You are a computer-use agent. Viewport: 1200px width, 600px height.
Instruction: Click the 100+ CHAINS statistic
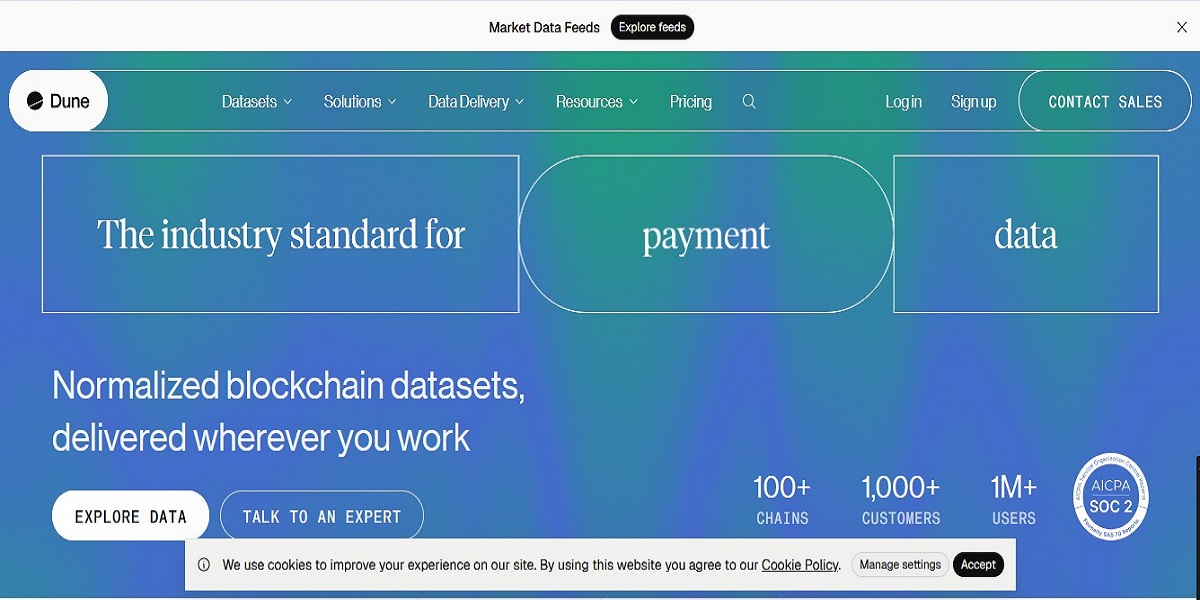pos(782,500)
